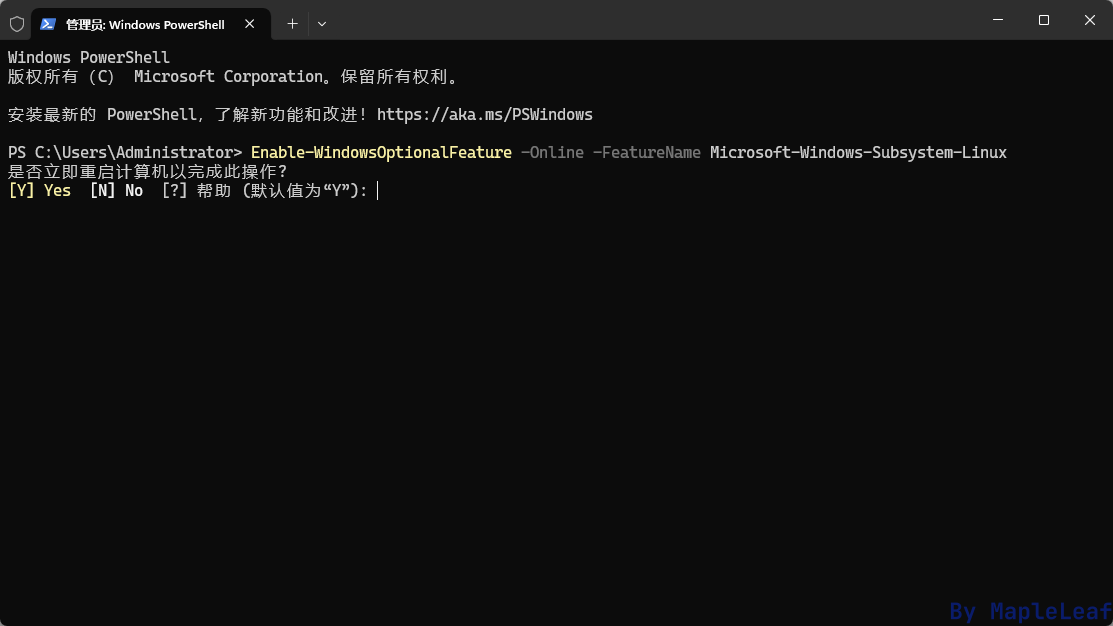The height and width of the screenshot is (626, 1113).
Task: Expand the new tab profile dropdown
Action: [x=322, y=24]
